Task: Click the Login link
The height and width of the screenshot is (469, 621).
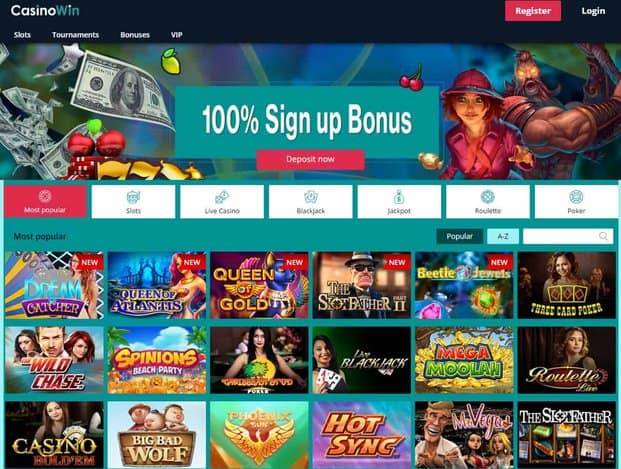Action: (x=593, y=11)
